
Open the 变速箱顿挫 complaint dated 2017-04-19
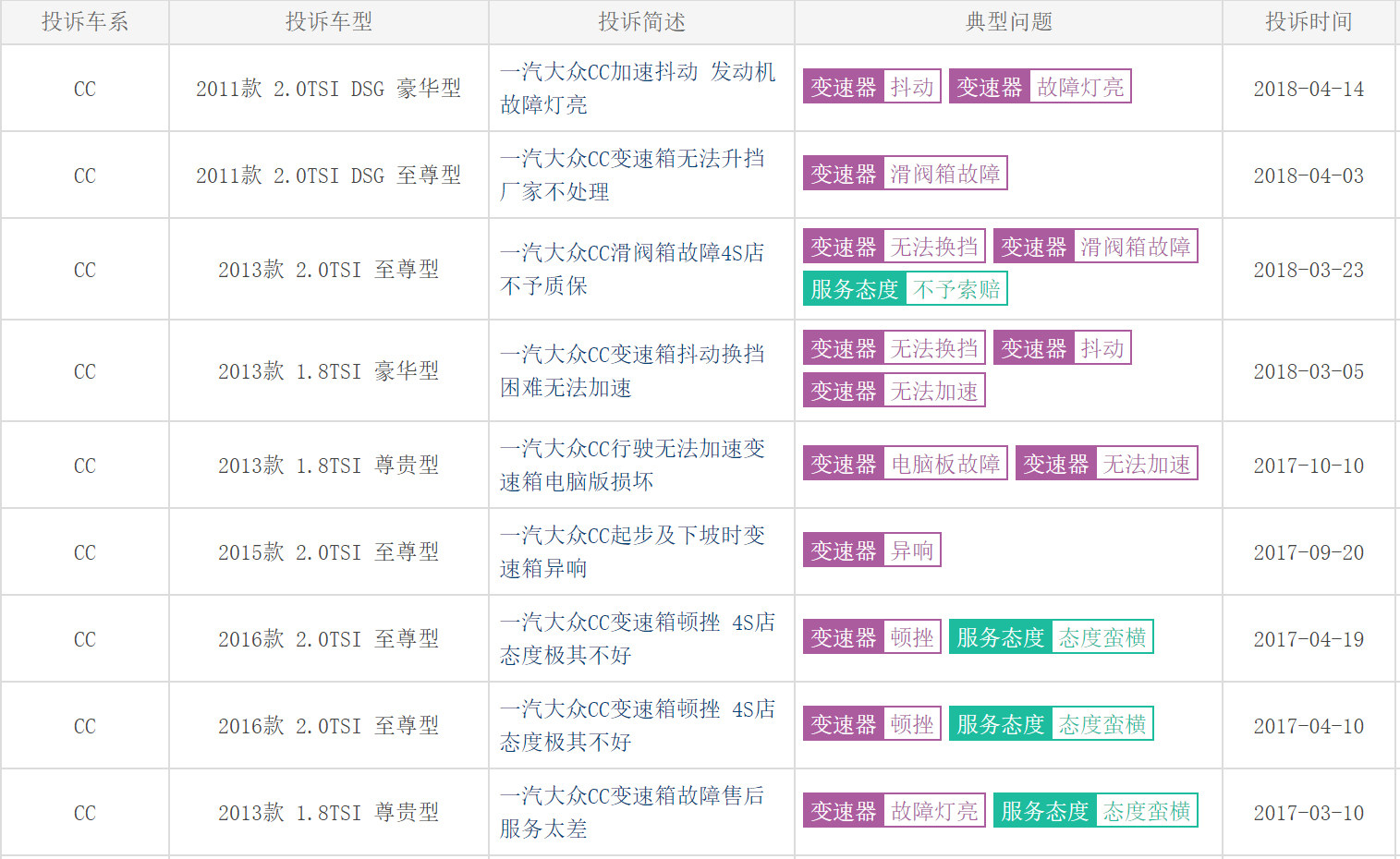pyautogui.click(x=638, y=639)
